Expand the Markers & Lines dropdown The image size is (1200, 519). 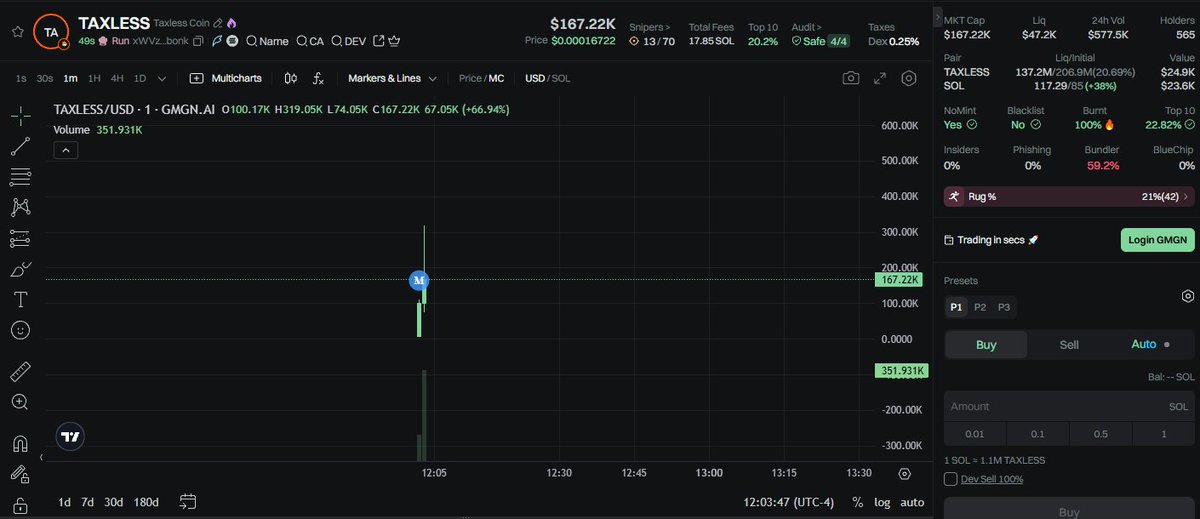pyautogui.click(x=392, y=78)
